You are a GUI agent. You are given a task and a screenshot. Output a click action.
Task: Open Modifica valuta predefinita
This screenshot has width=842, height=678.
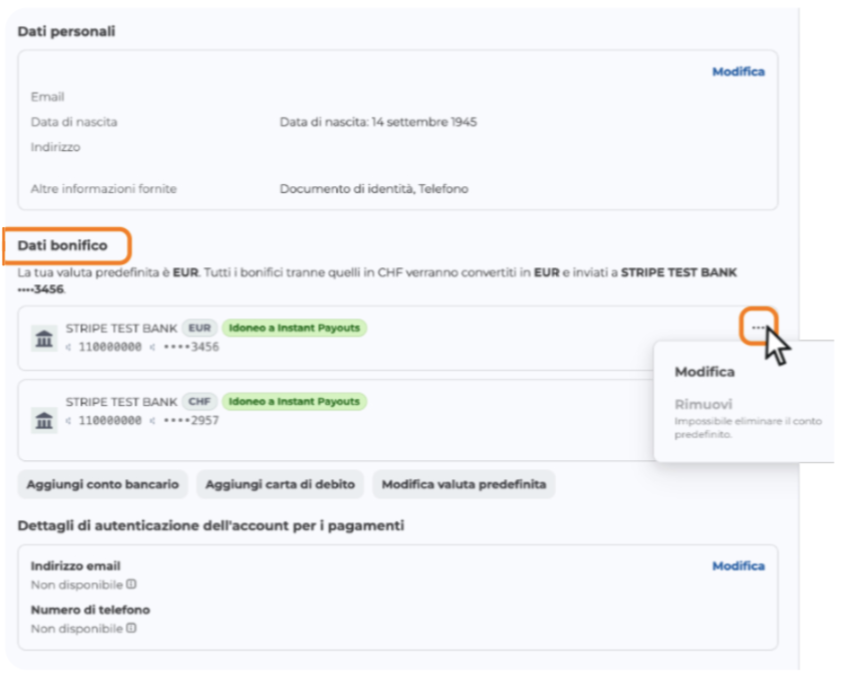(463, 485)
